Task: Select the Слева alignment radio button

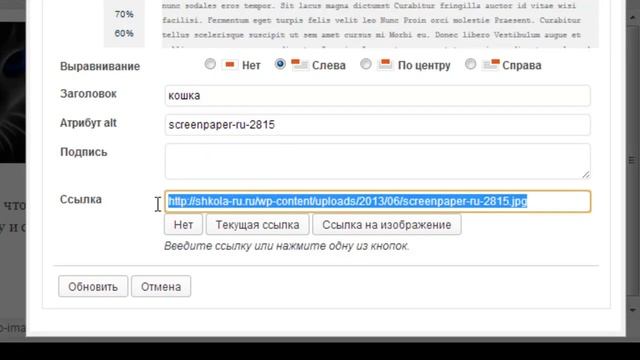Action: point(280,64)
